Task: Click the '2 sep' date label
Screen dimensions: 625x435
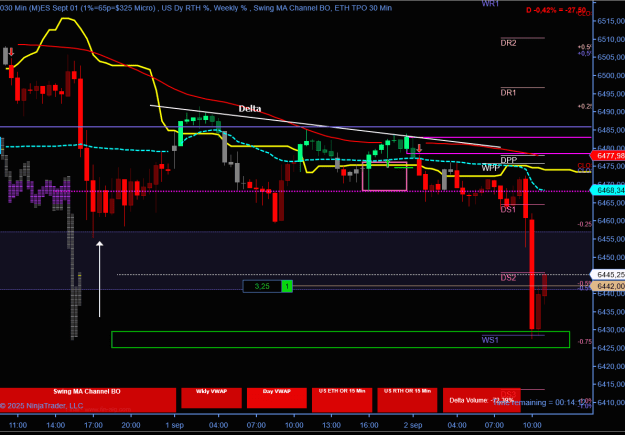Action: pyautogui.click(x=413, y=425)
